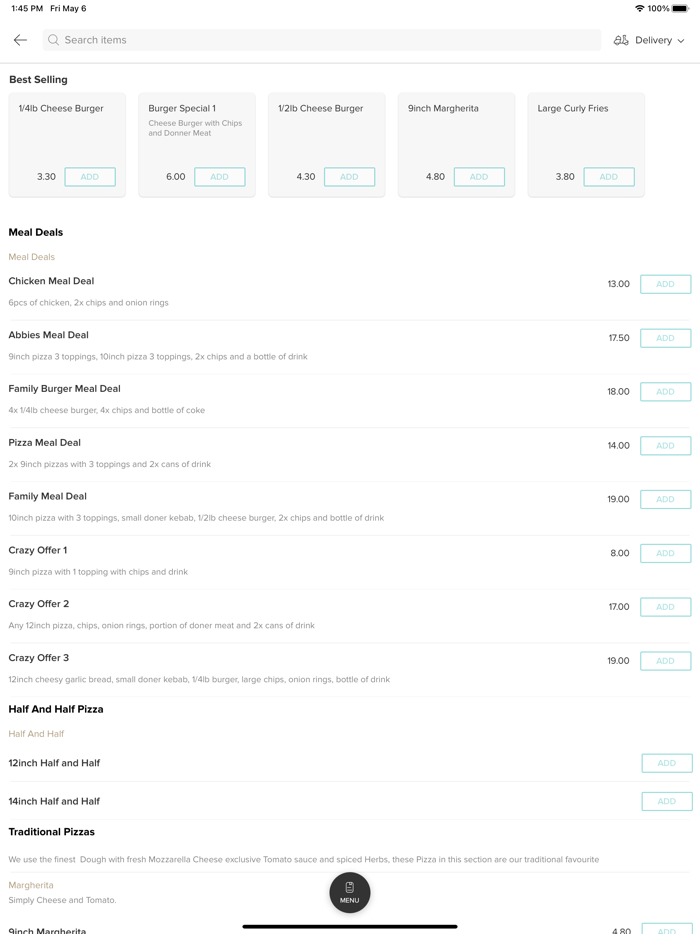
Task: Open the Margherita subcategory link
Action: click(x=31, y=885)
